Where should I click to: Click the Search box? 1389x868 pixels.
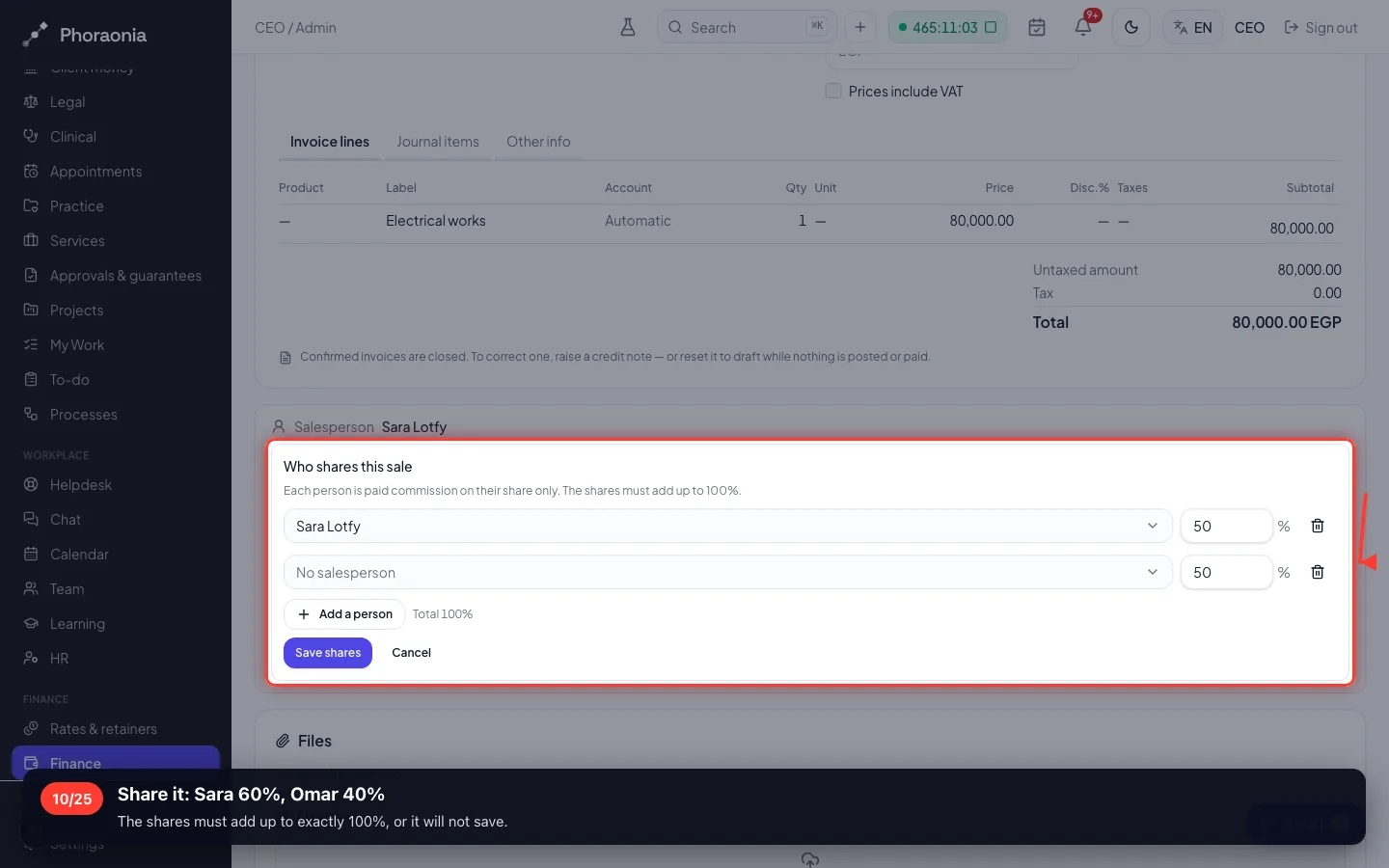pyautogui.click(x=747, y=27)
